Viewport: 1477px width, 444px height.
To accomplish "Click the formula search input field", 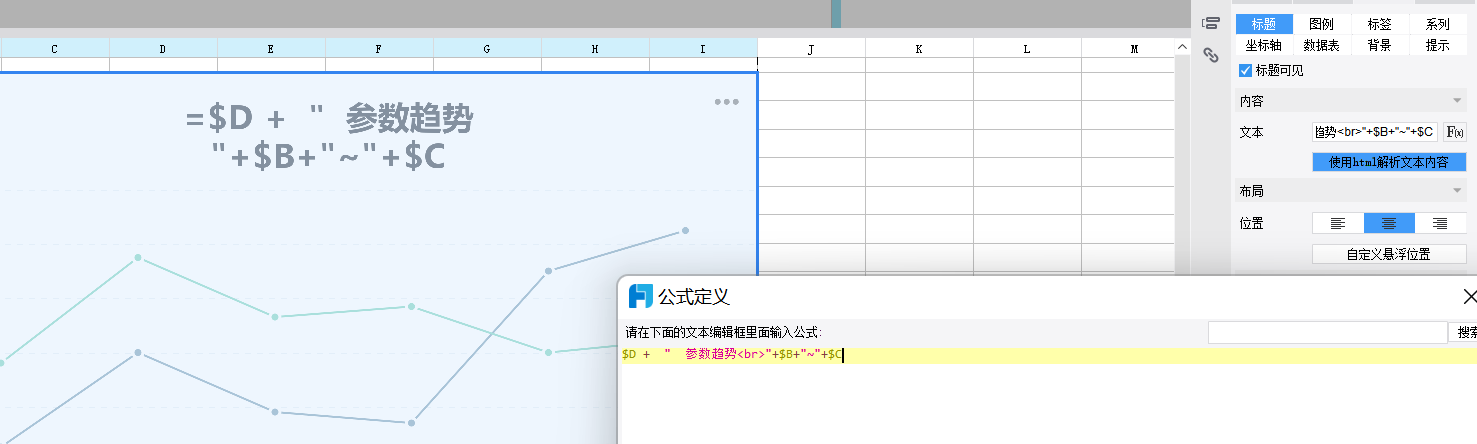I will point(1328,332).
